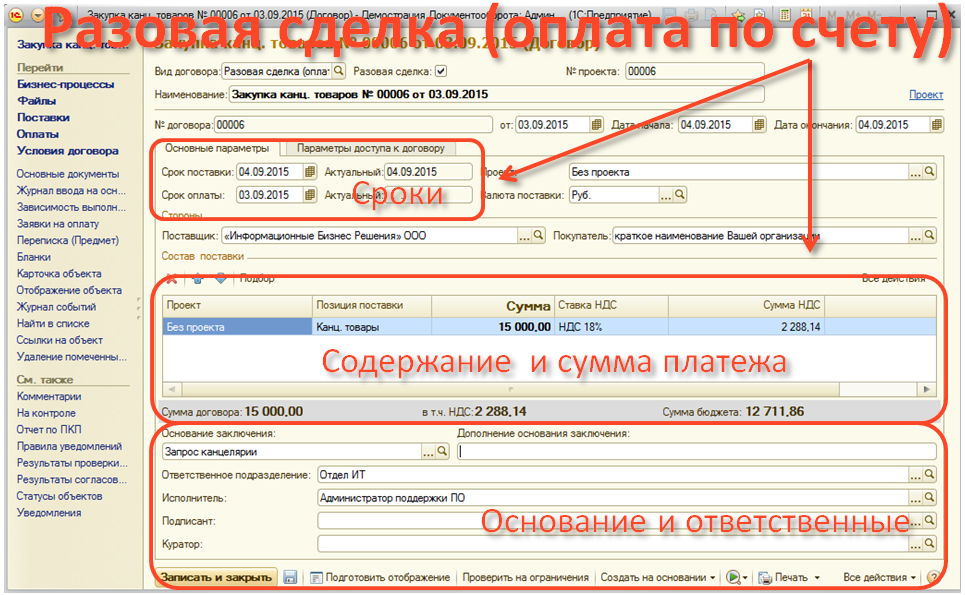
Task: Expand the Создать на основании dropdown
Action: point(658,578)
